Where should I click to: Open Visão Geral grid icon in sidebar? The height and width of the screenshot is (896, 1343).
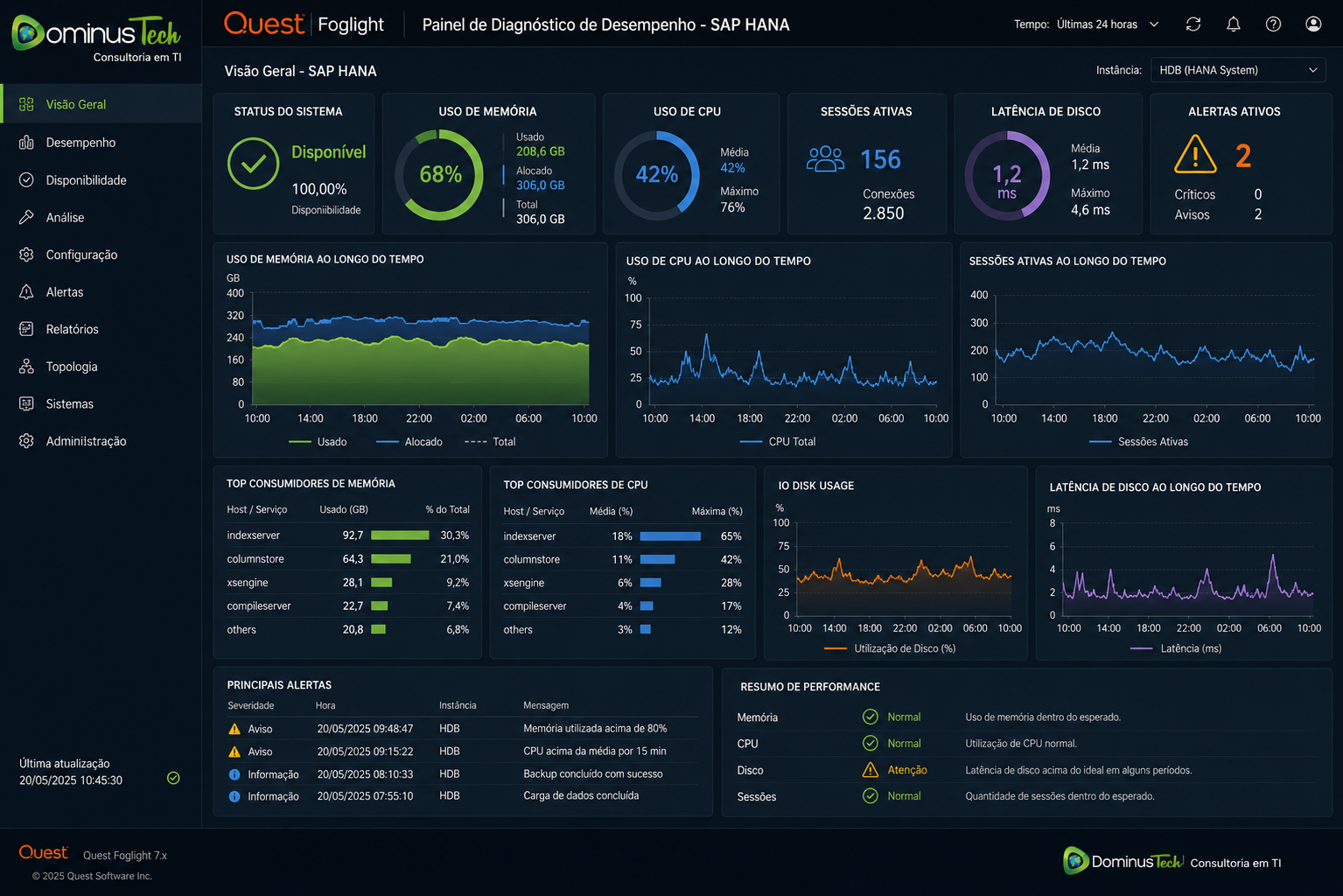[x=26, y=104]
